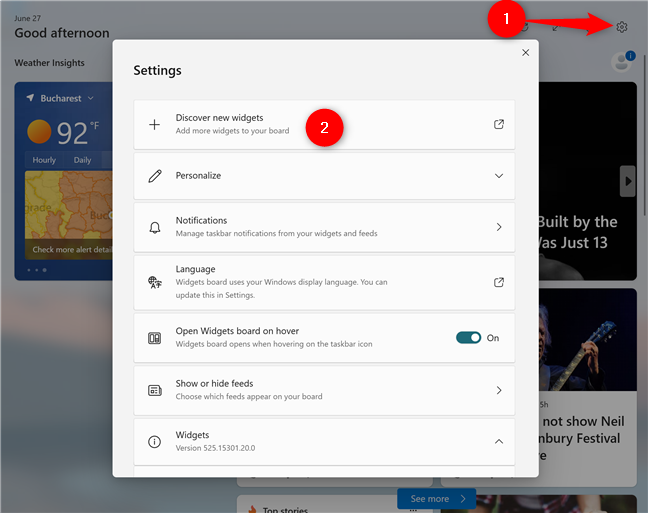Switch to Daily weather tab
Screen dimensions: 648x513
pyautogui.click(x=82, y=160)
